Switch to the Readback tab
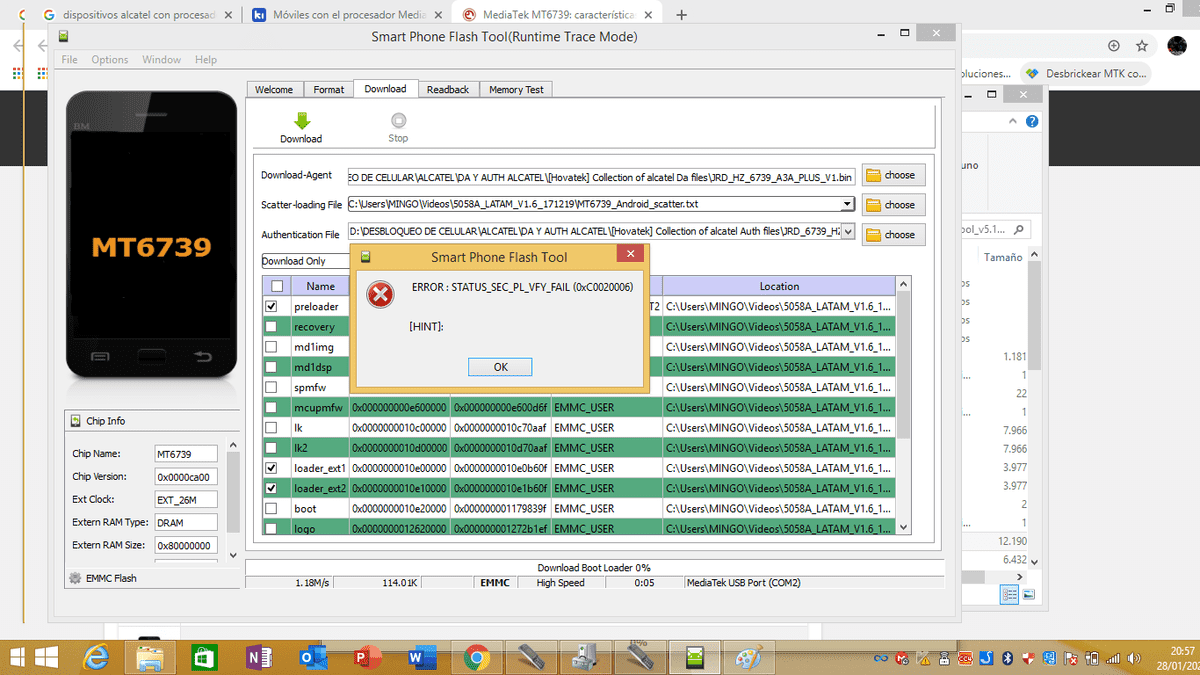This screenshot has height=675, width=1200. (447, 89)
